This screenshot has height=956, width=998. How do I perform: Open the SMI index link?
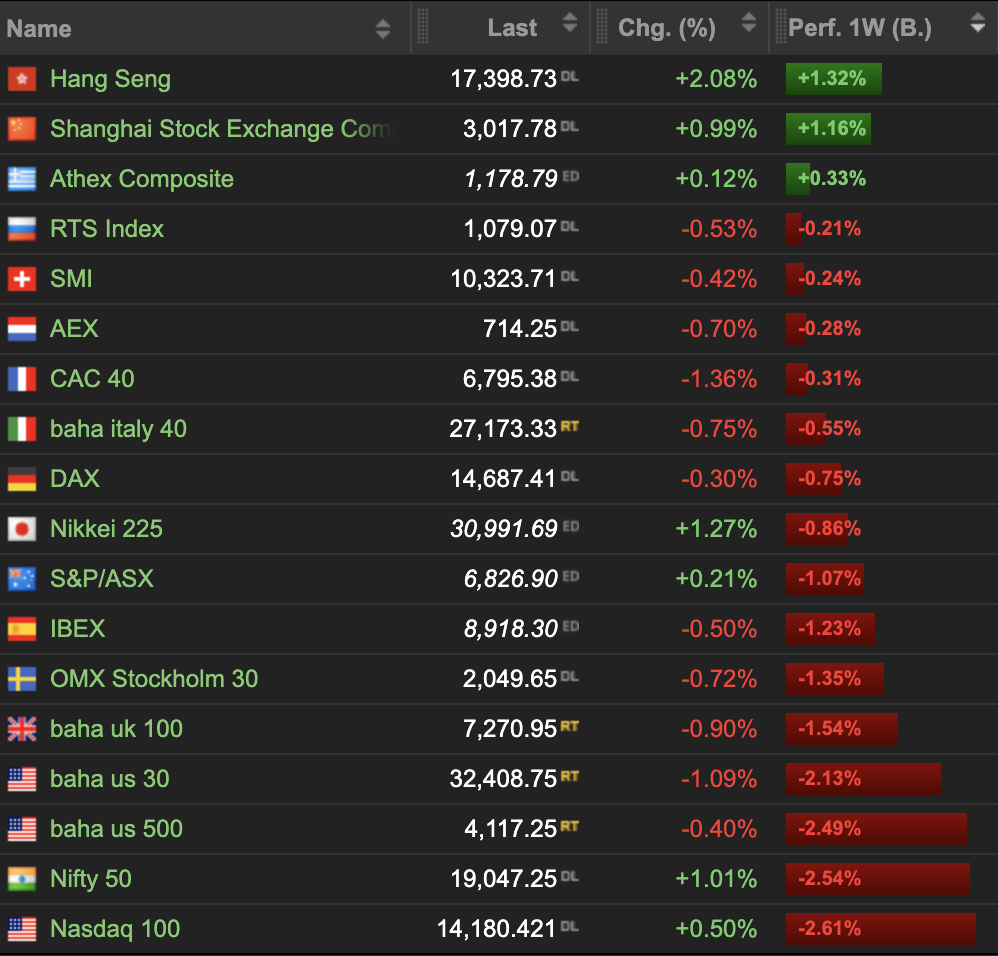[71, 279]
